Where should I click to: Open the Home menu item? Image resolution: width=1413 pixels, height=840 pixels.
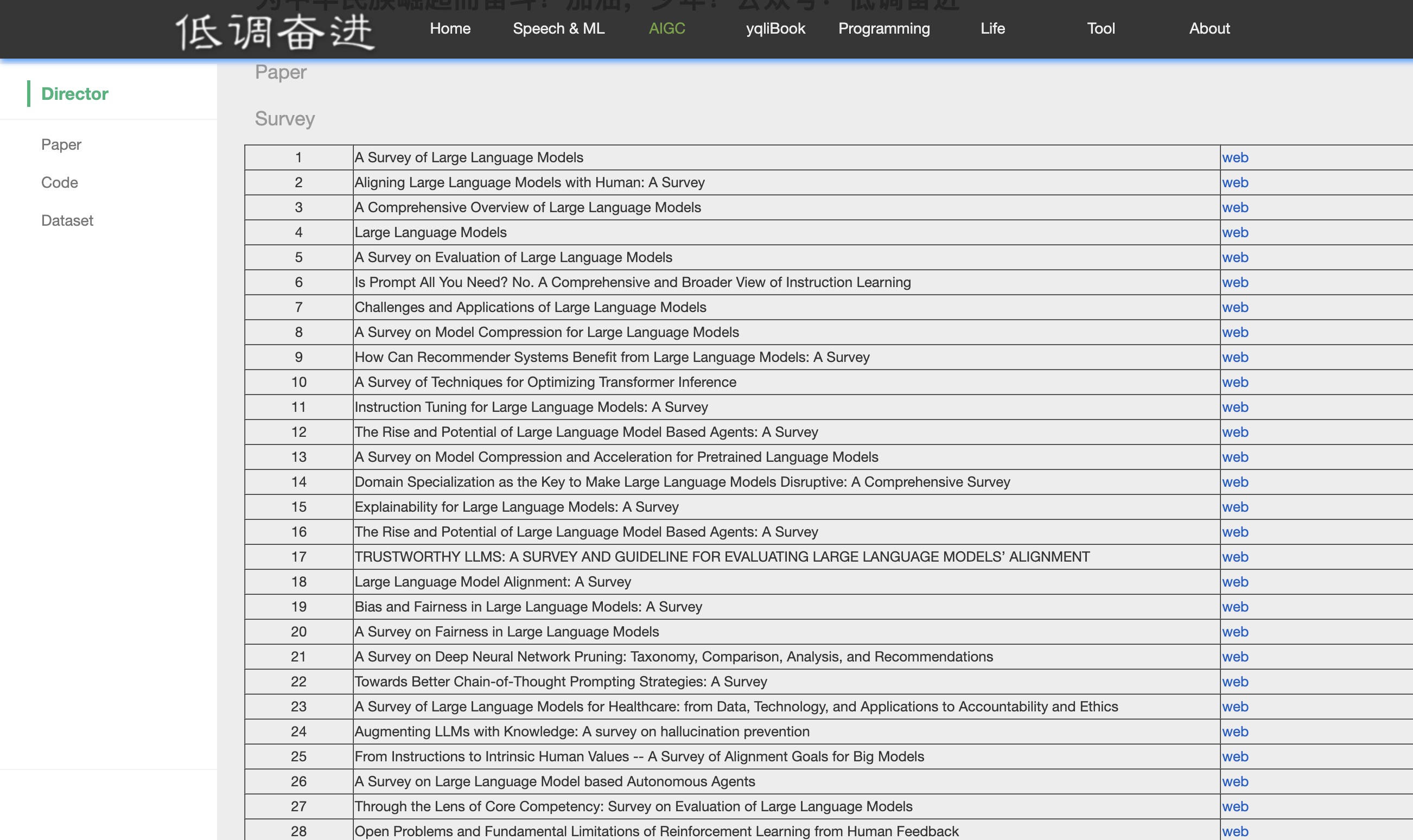450,28
